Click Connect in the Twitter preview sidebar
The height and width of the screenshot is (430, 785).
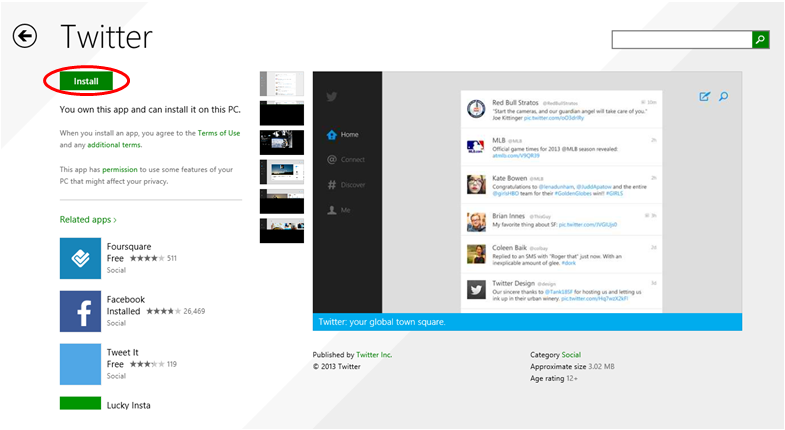(346, 160)
